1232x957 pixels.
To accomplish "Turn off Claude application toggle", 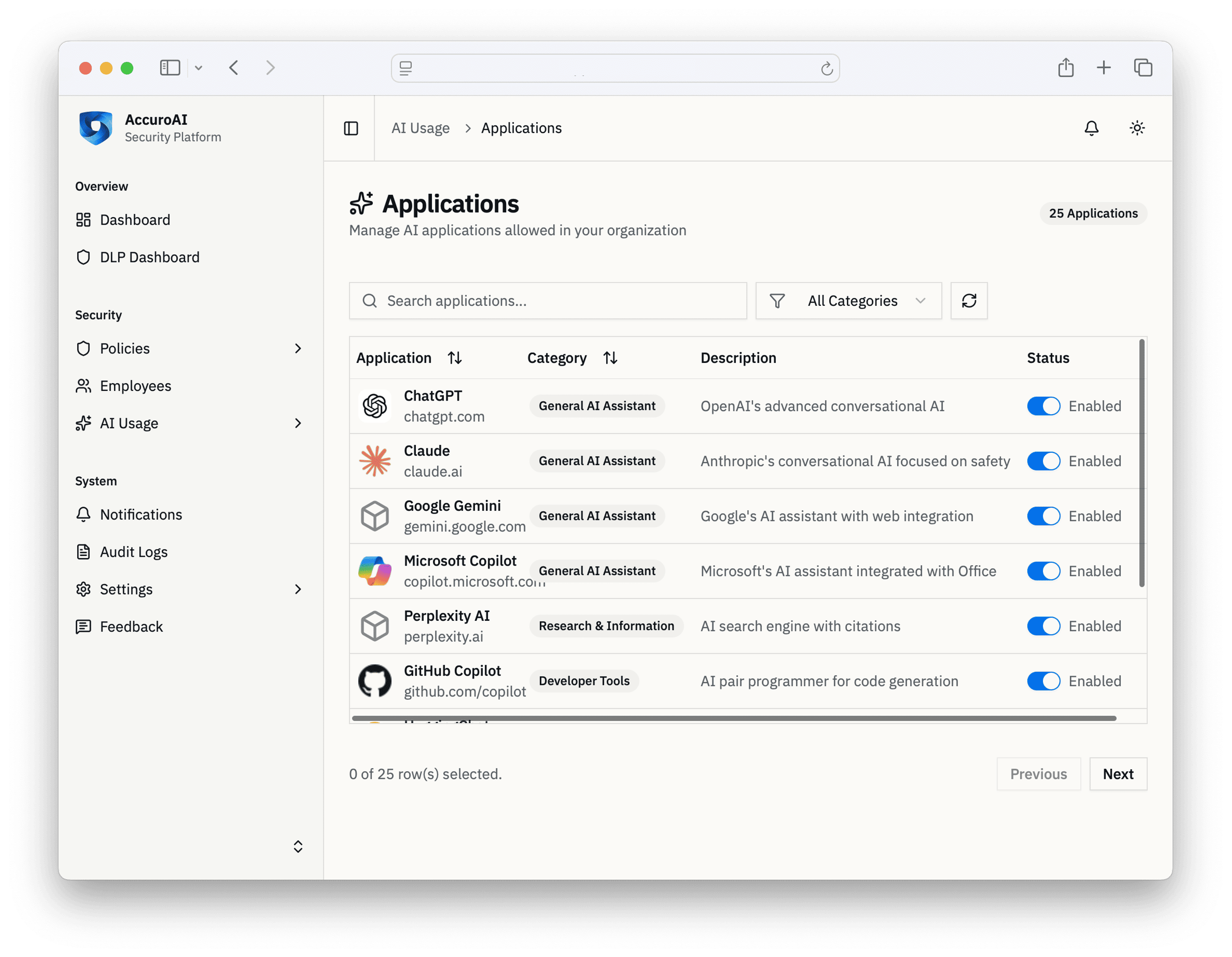I will click(1043, 461).
